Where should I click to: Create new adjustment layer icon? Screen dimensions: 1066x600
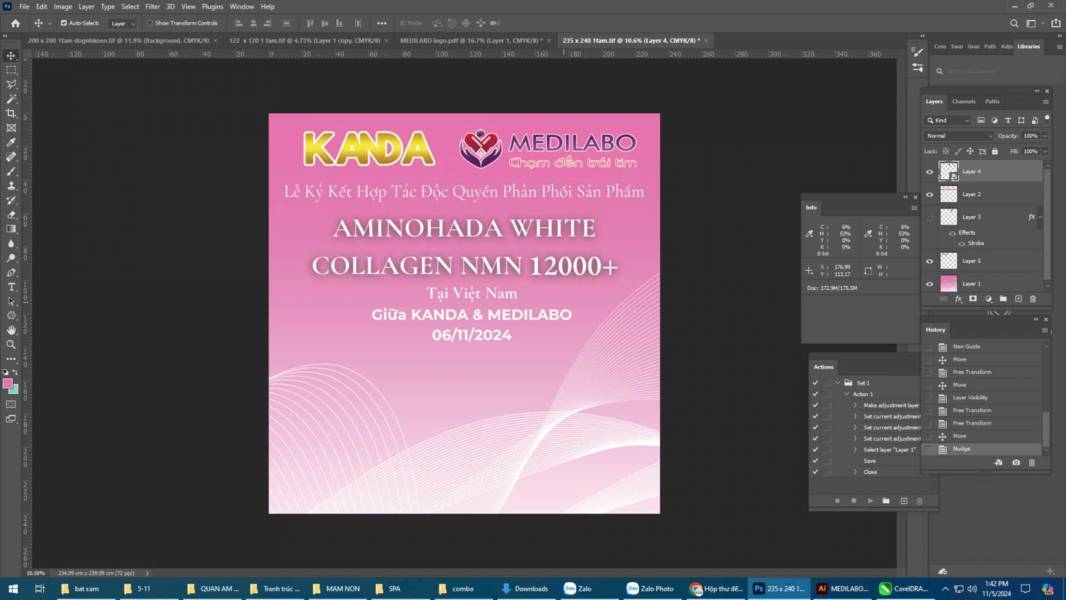[988, 299]
